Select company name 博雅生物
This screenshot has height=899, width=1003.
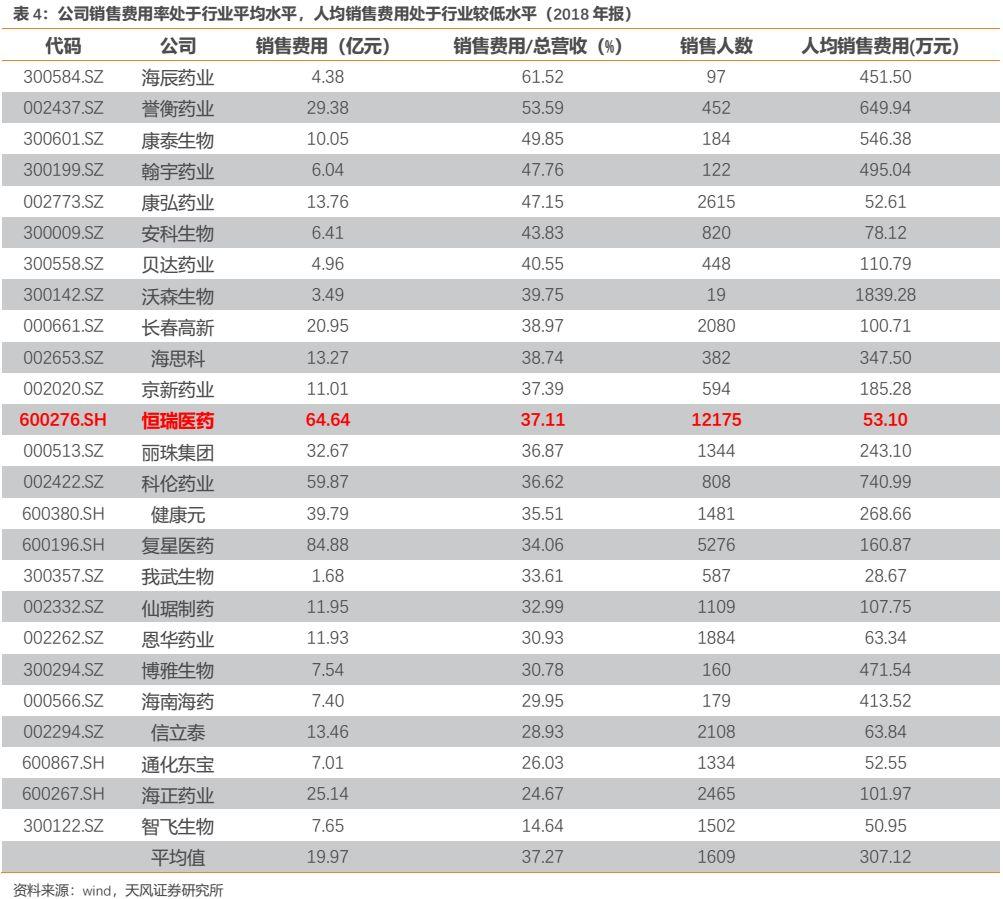point(178,670)
